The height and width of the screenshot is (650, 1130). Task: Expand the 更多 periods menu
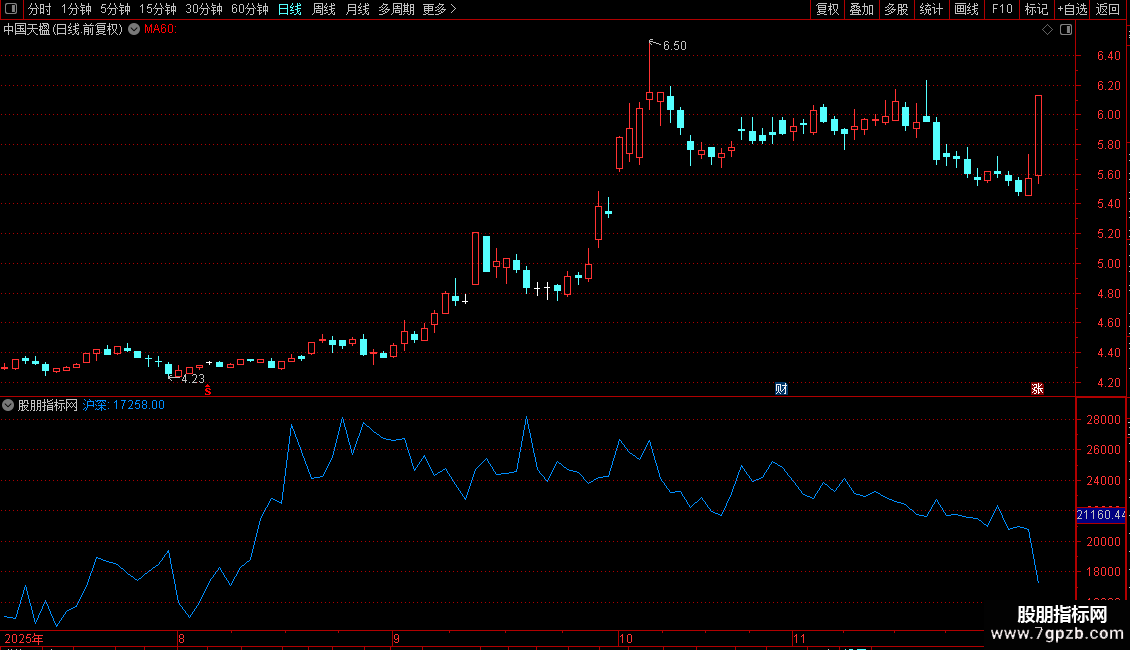click(439, 9)
